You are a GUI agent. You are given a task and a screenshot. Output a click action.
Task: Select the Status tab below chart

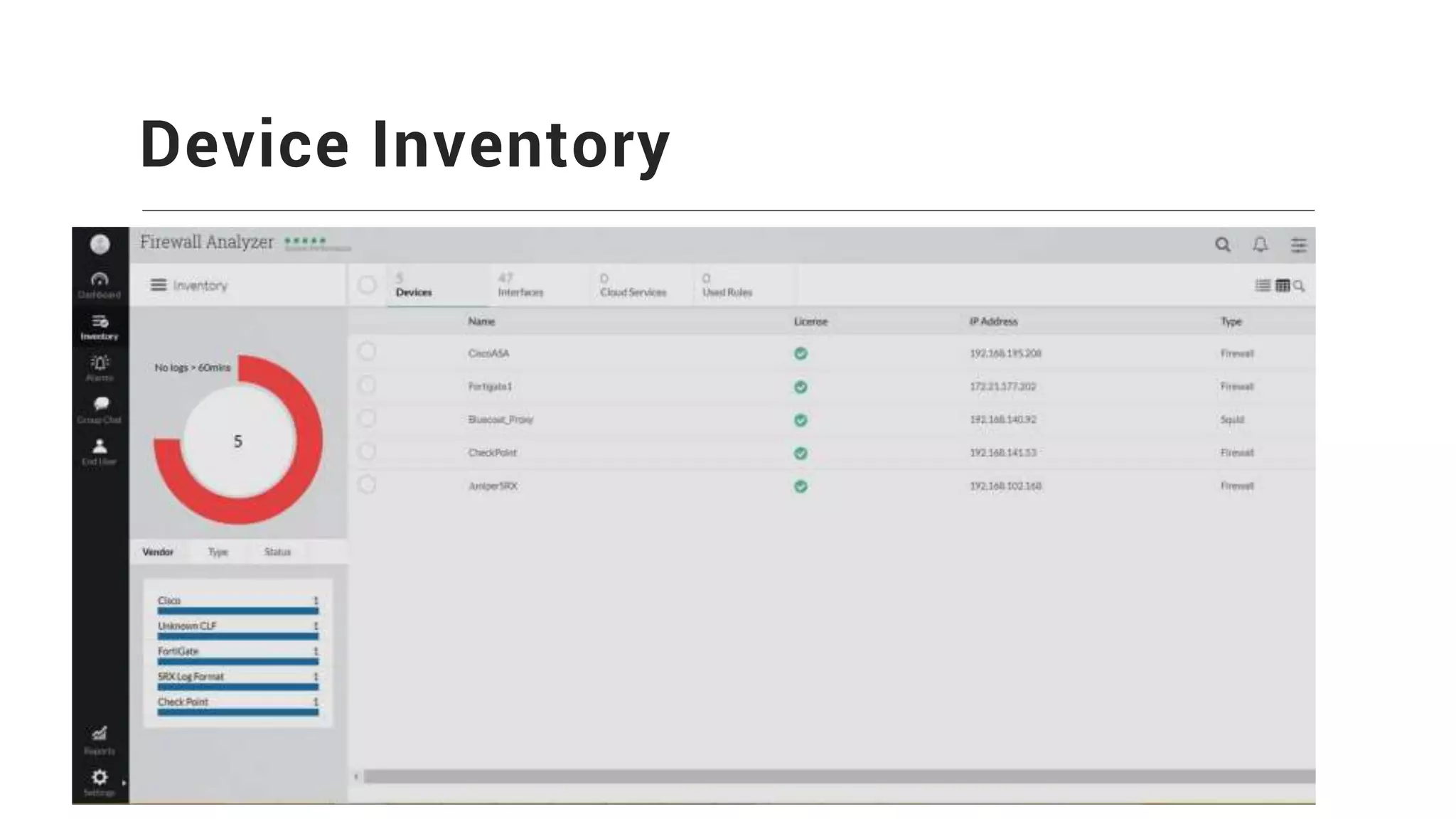pos(277,552)
